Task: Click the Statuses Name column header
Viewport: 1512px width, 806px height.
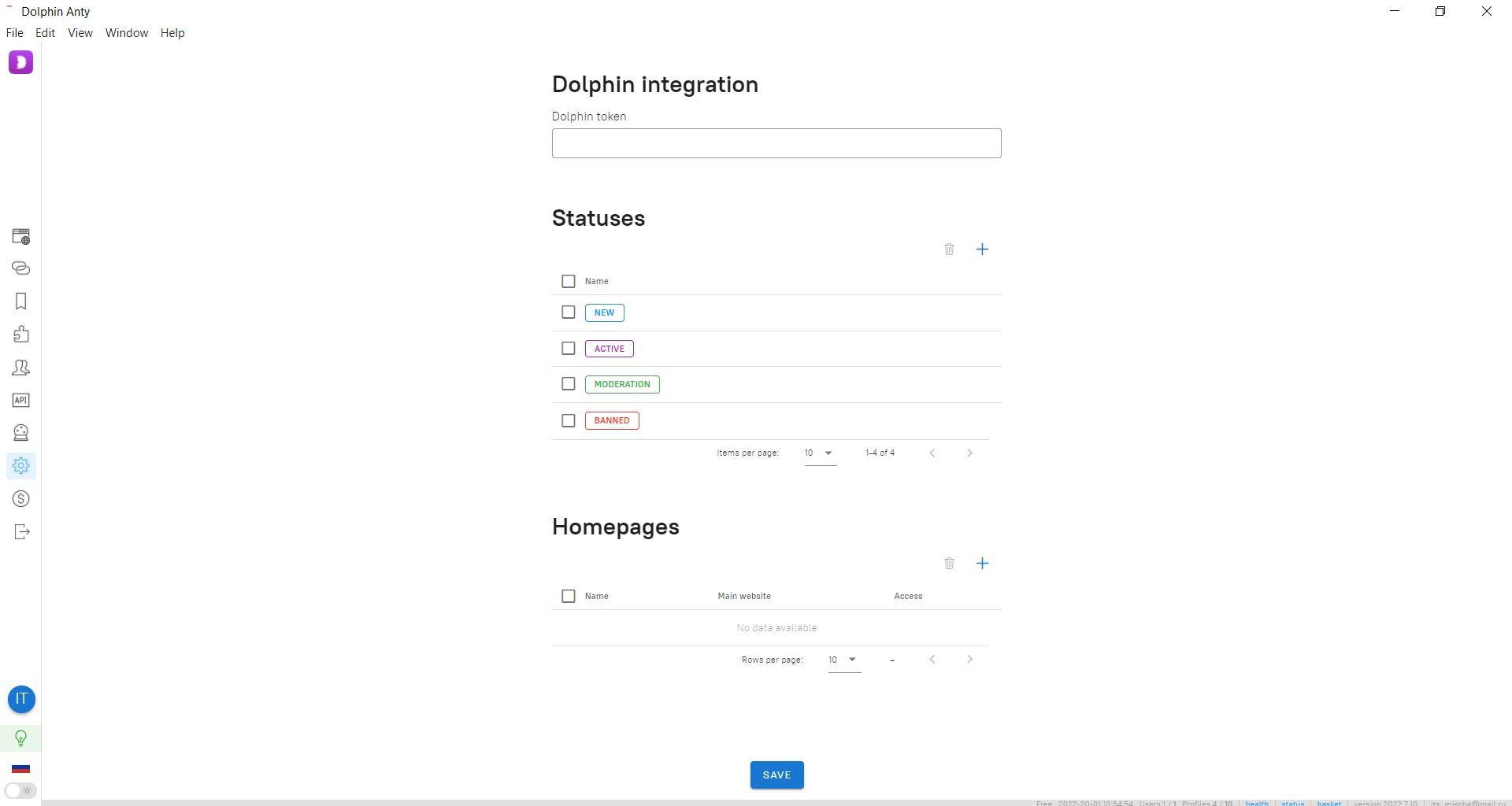Action: click(x=597, y=281)
